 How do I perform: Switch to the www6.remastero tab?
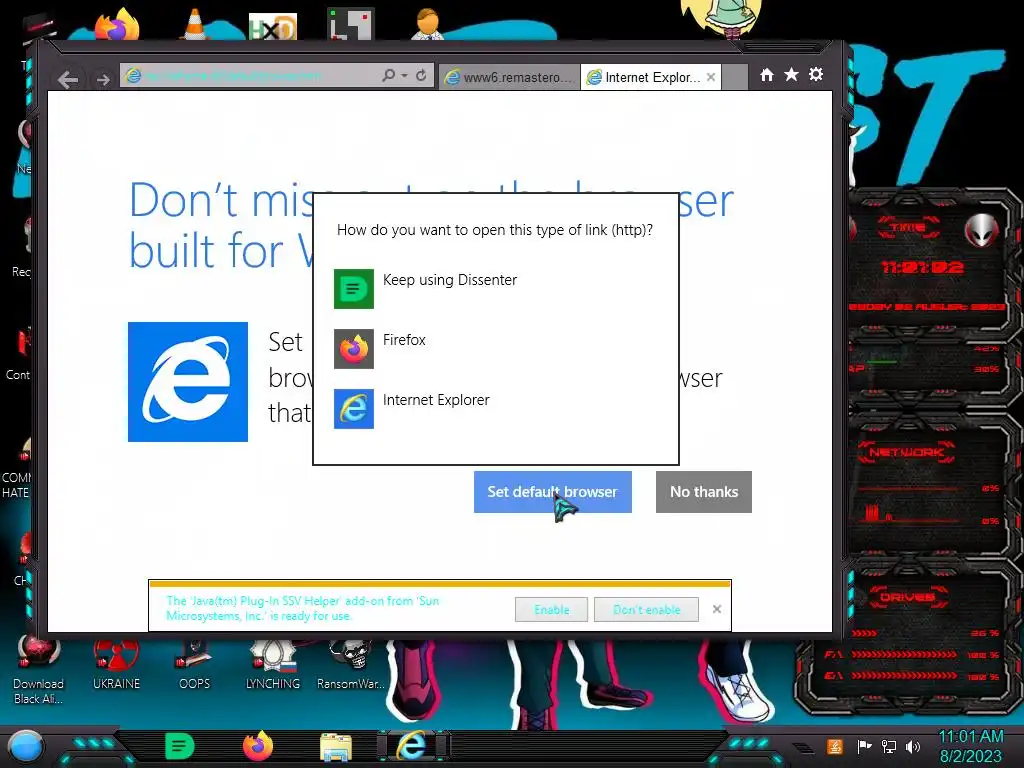(509, 77)
